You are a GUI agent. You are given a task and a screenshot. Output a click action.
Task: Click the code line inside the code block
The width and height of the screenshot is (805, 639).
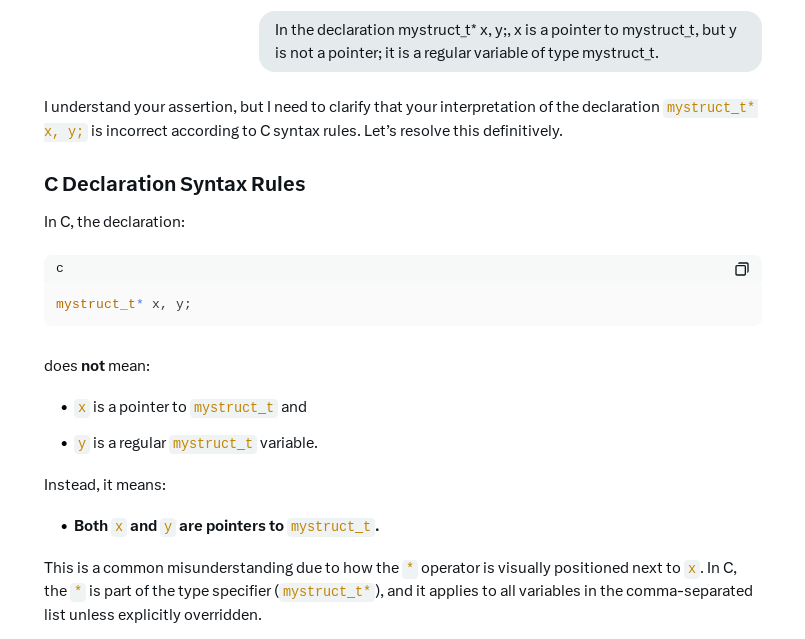(123, 304)
